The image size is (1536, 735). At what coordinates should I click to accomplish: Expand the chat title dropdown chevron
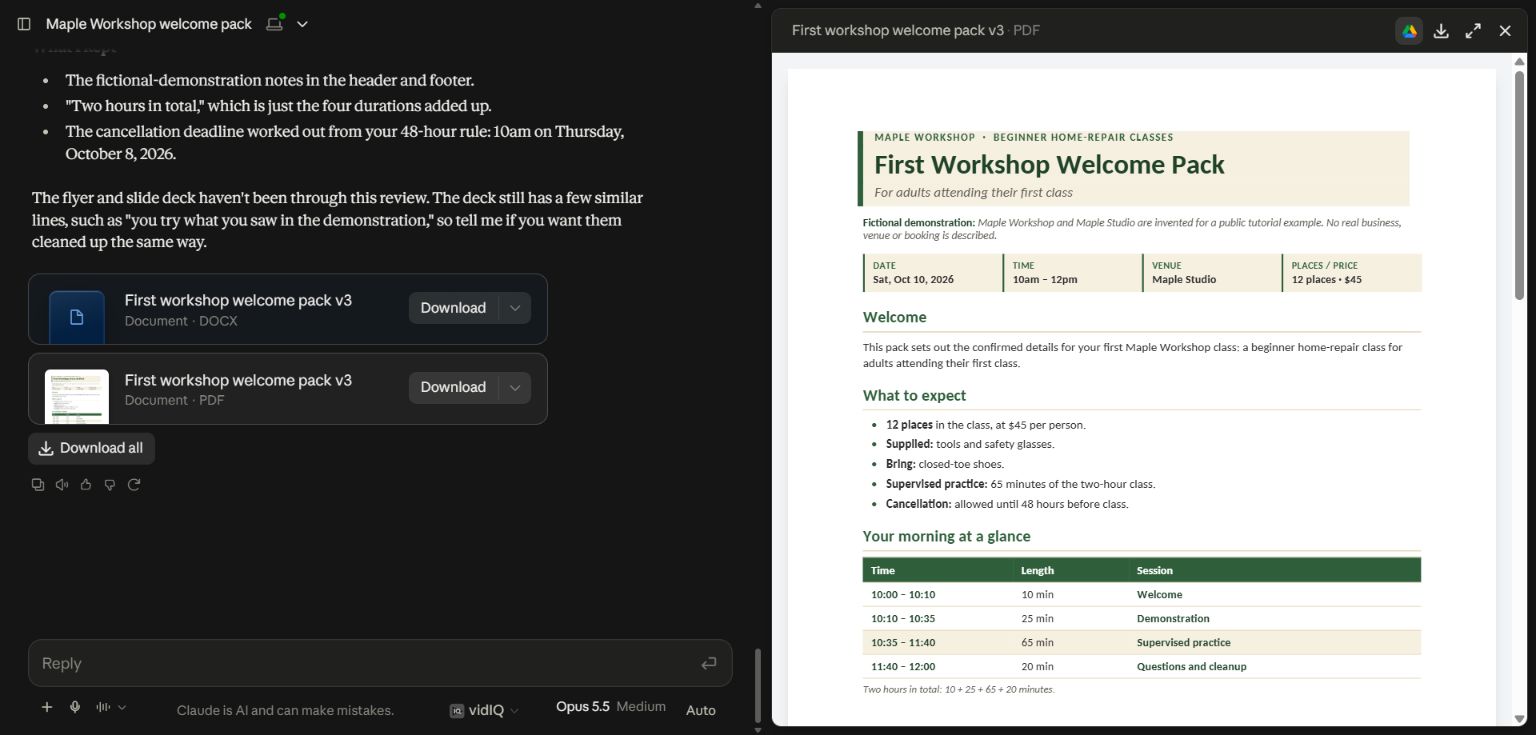(x=303, y=24)
